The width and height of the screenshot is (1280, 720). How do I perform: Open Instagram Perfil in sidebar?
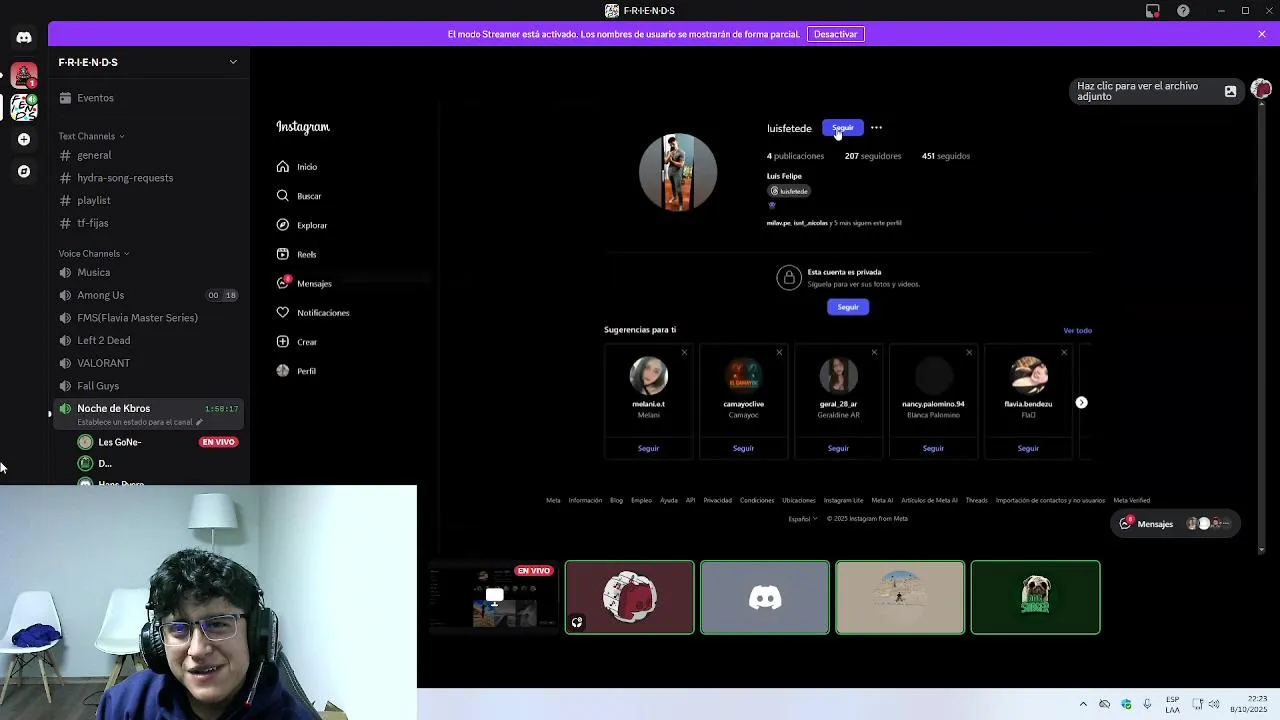click(x=296, y=371)
